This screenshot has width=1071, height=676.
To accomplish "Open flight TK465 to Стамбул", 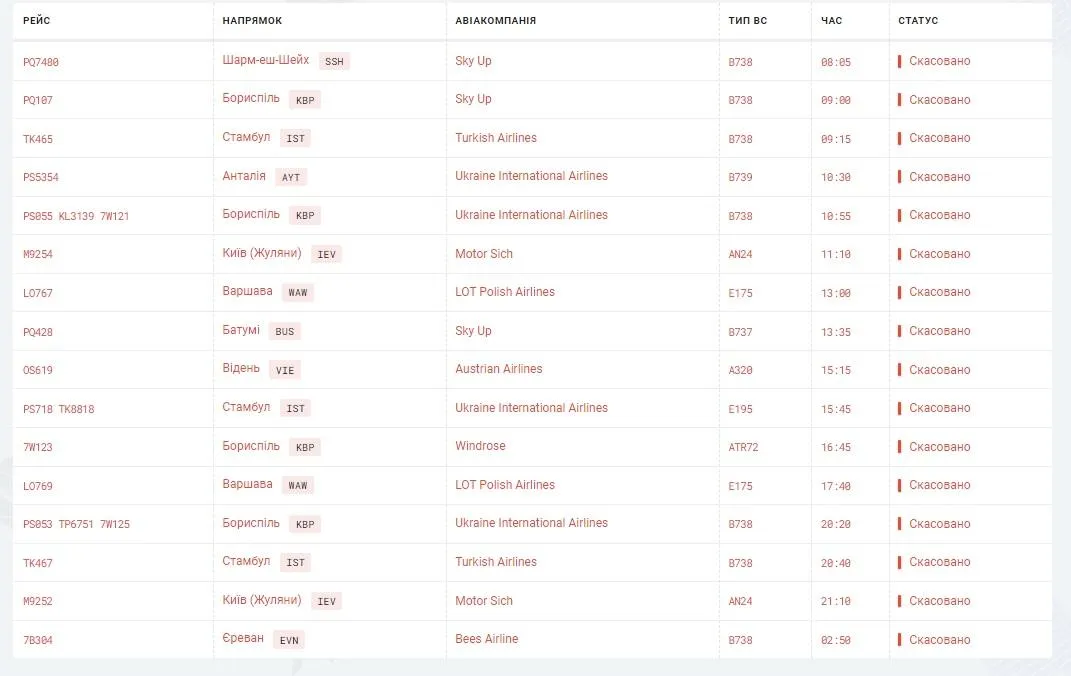I will click(x=38, y=139).
